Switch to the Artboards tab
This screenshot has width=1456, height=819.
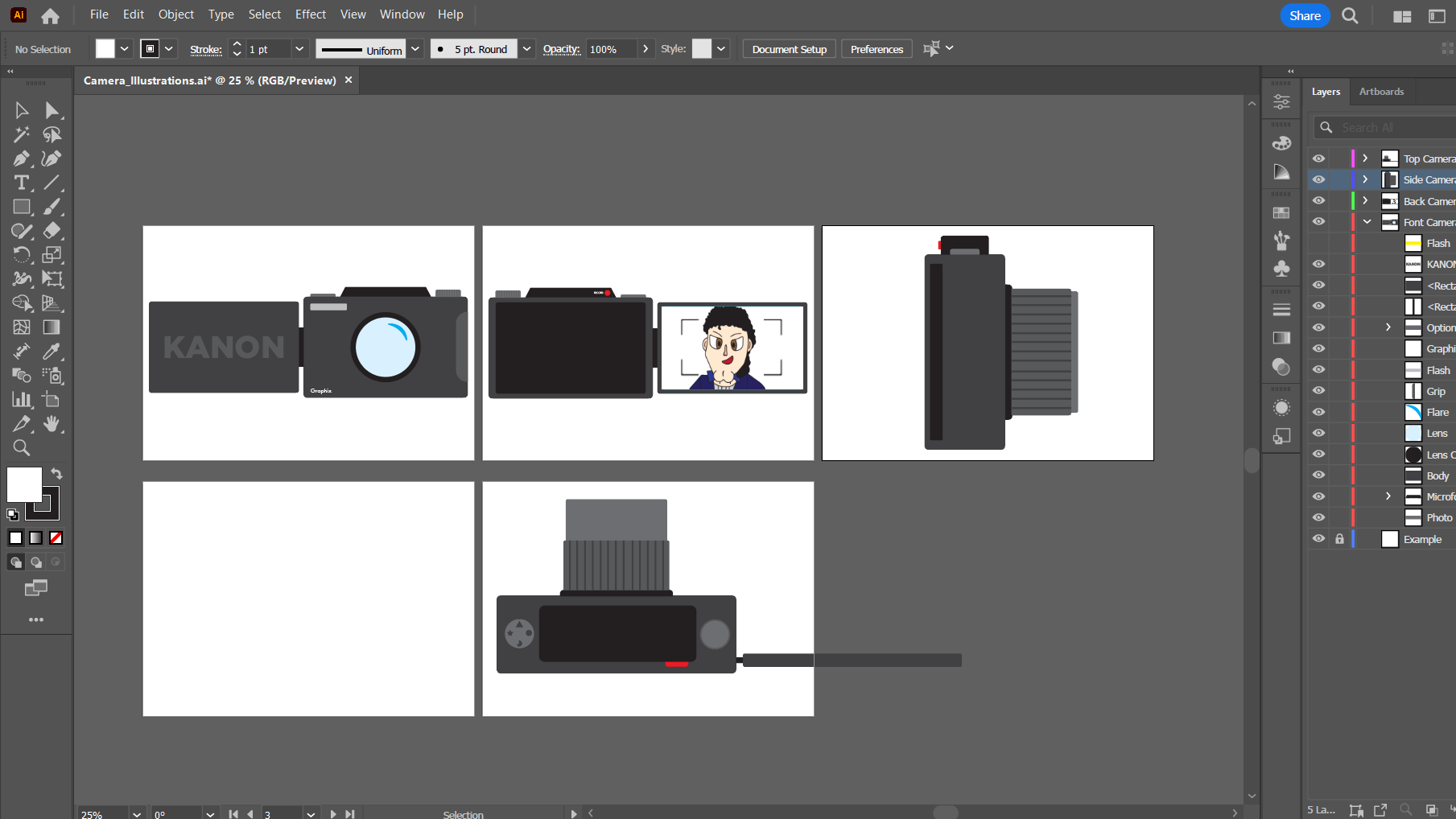pos(1381,92)
